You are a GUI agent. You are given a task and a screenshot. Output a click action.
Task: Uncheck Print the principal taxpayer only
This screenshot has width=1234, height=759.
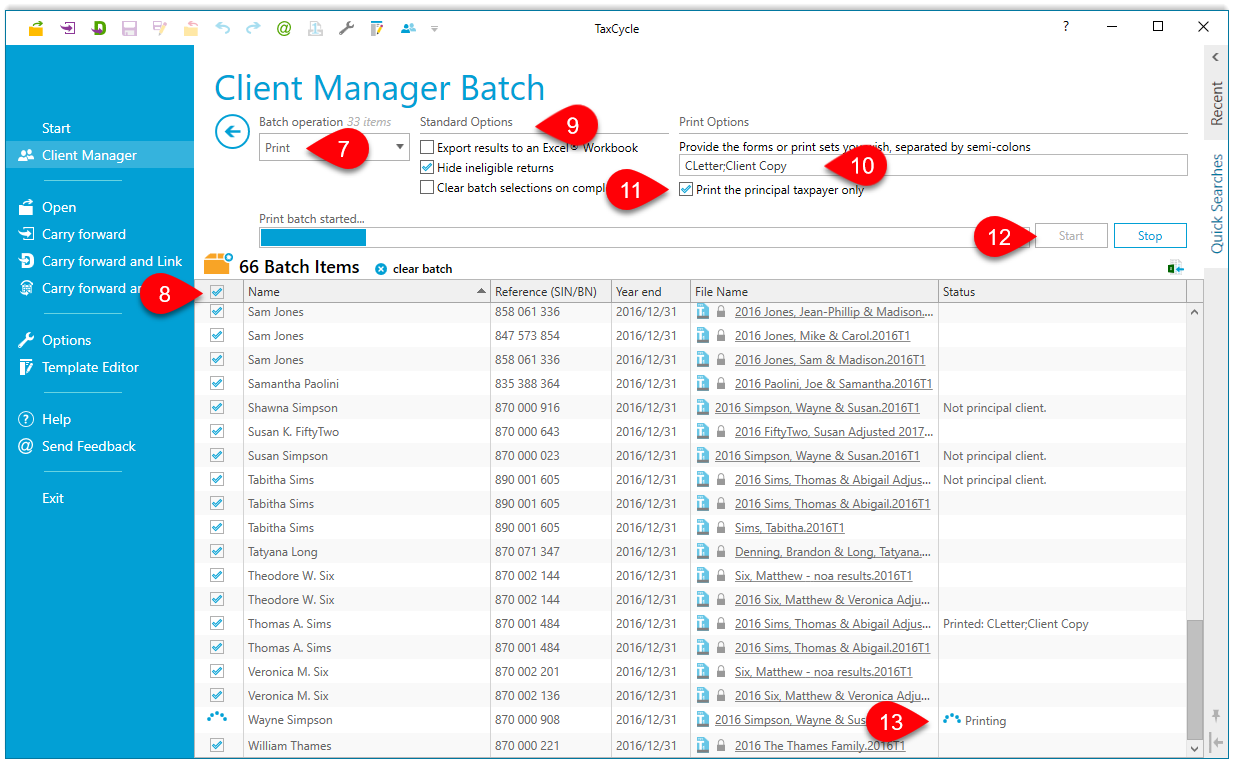pos(686,189)
